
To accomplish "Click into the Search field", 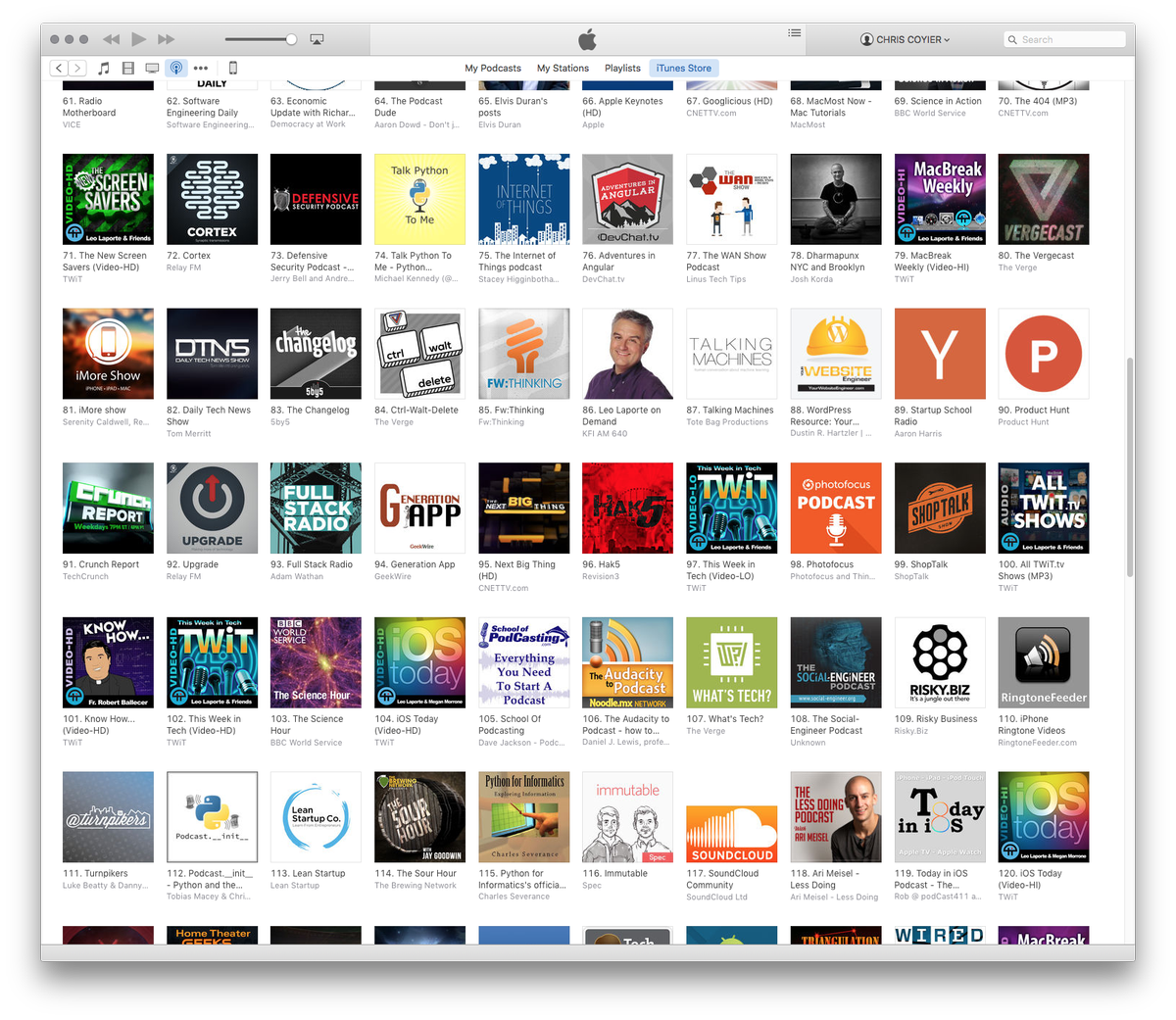I will pyautogui.click(x=1064, y=39).
